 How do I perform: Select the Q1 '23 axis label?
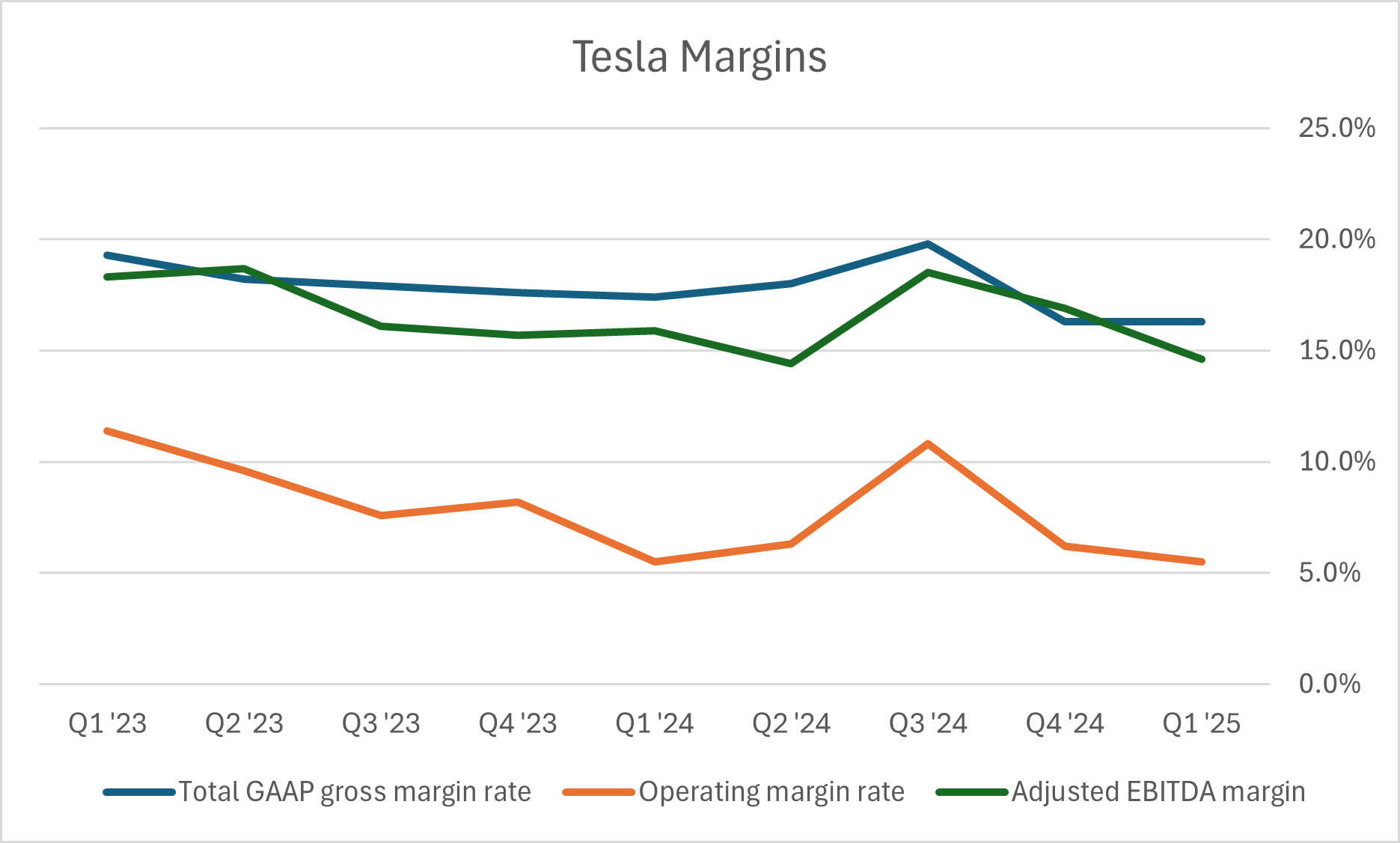click(108, 723)
